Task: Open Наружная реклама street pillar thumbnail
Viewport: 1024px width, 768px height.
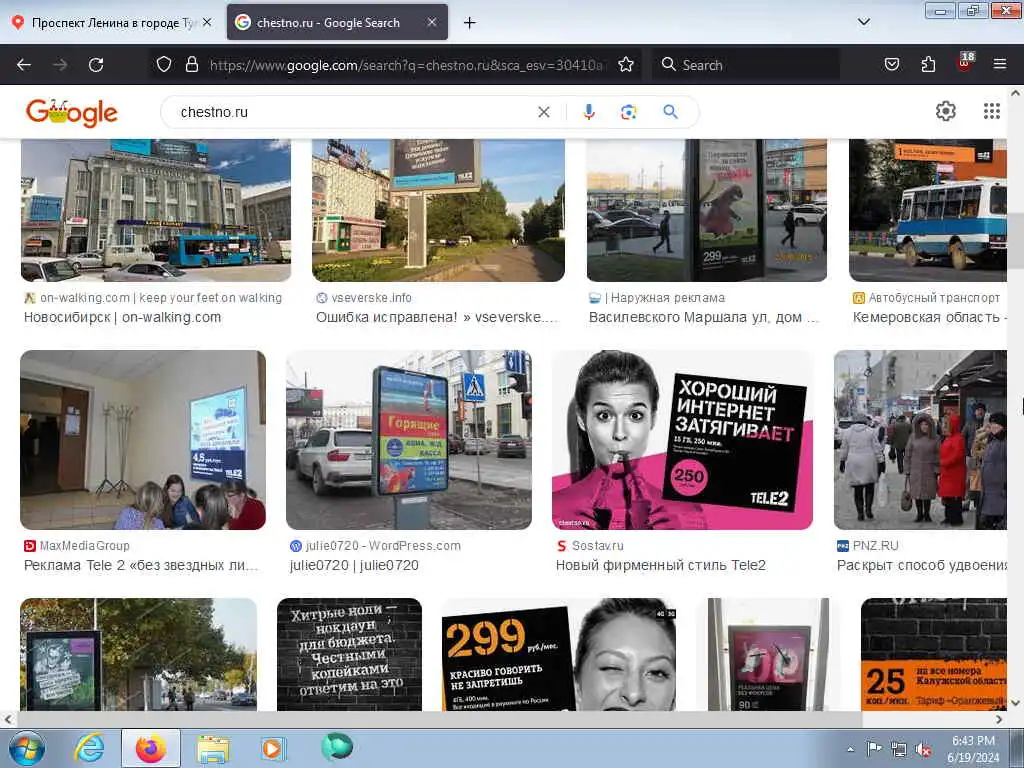Action: click(707, 210)
